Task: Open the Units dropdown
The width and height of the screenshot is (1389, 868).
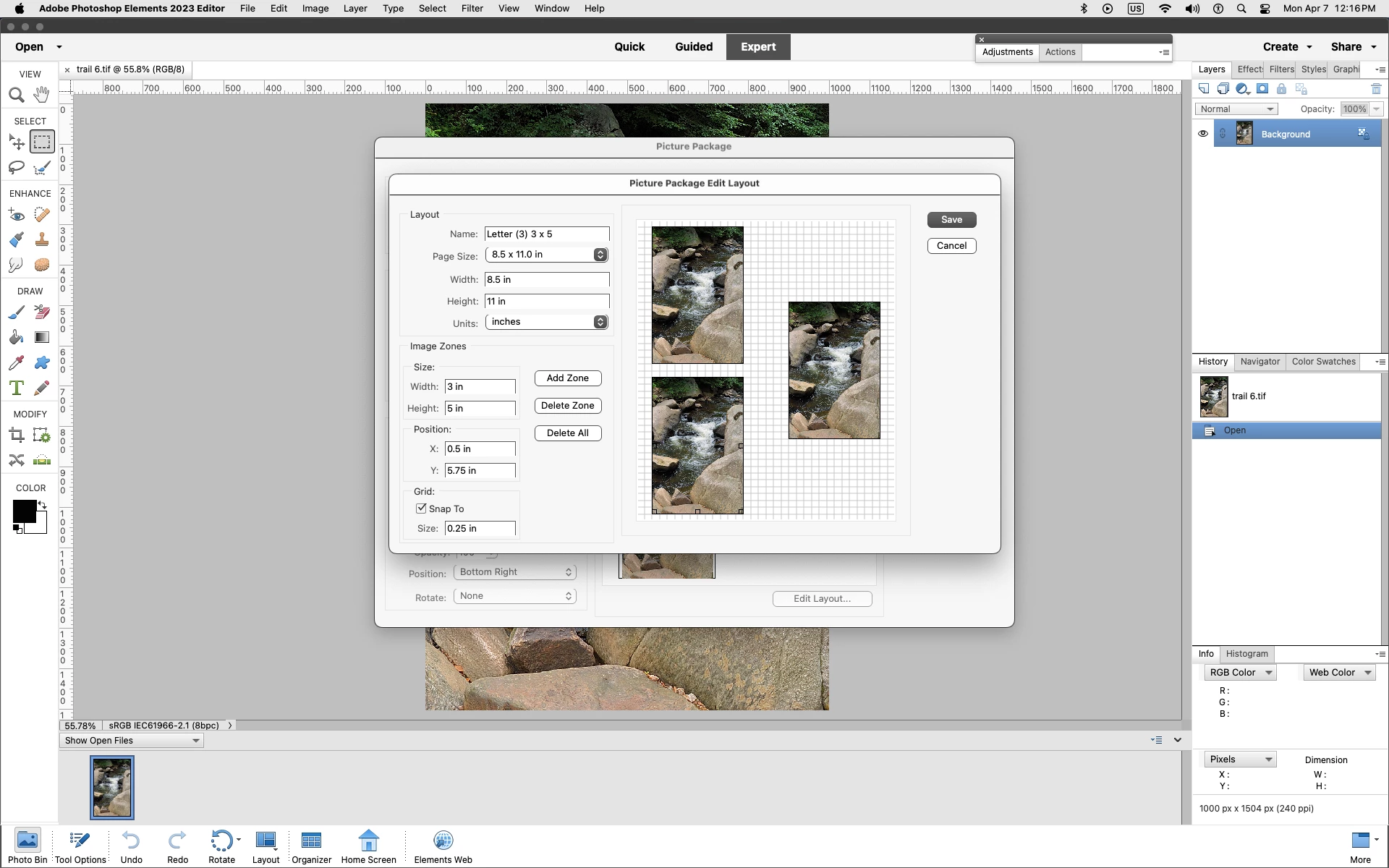Action: tap(546, 322)
